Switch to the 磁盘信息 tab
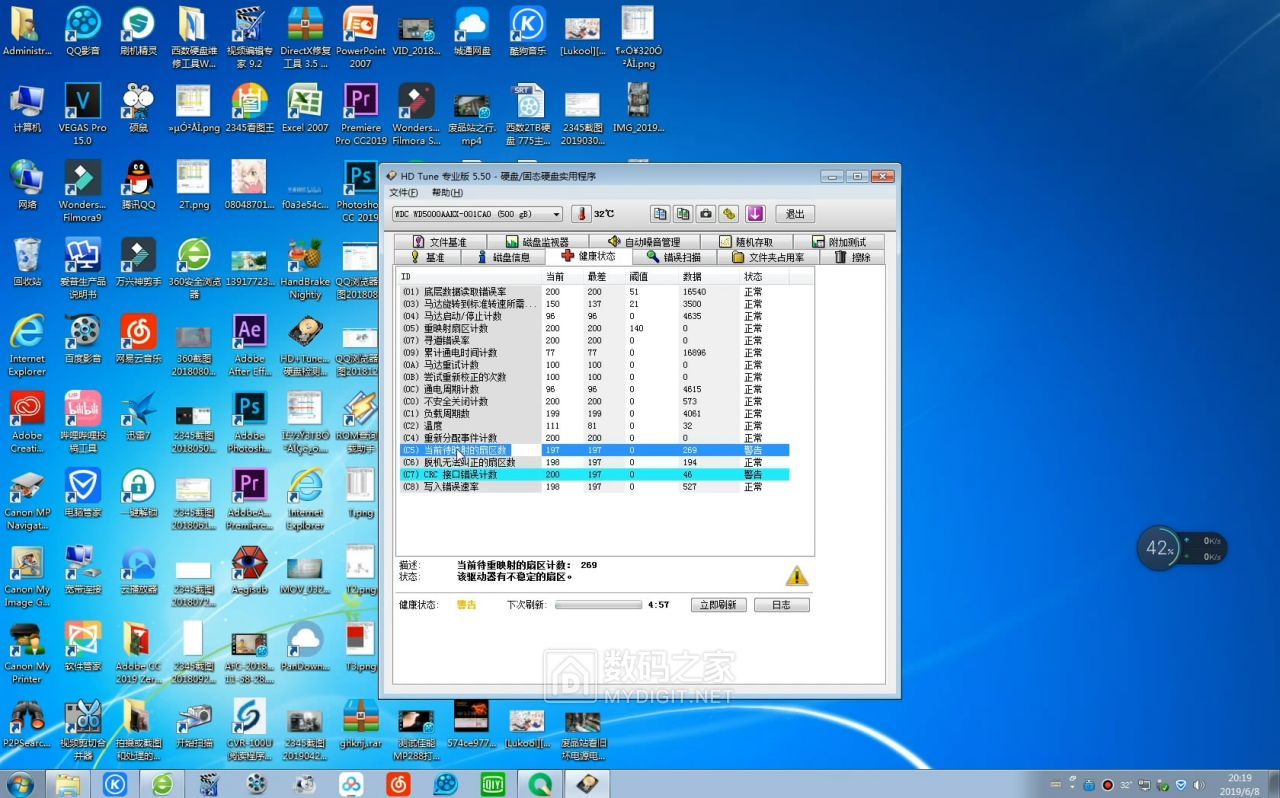This screenshot has height=798, width=1280. (504, 257)
